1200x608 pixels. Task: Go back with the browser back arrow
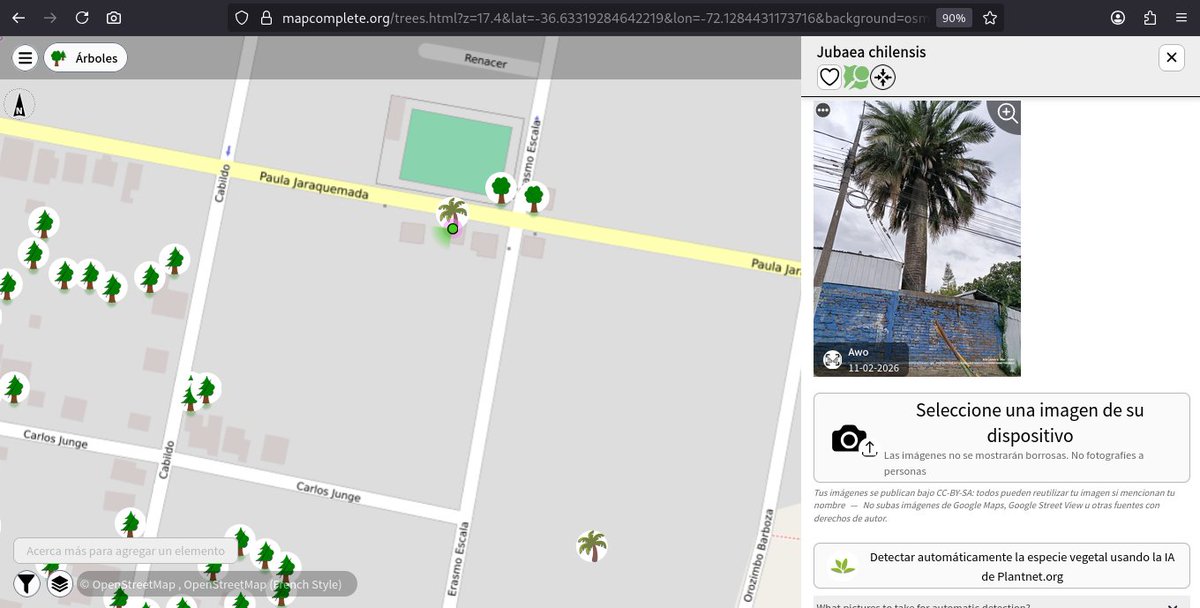[19, 18]
